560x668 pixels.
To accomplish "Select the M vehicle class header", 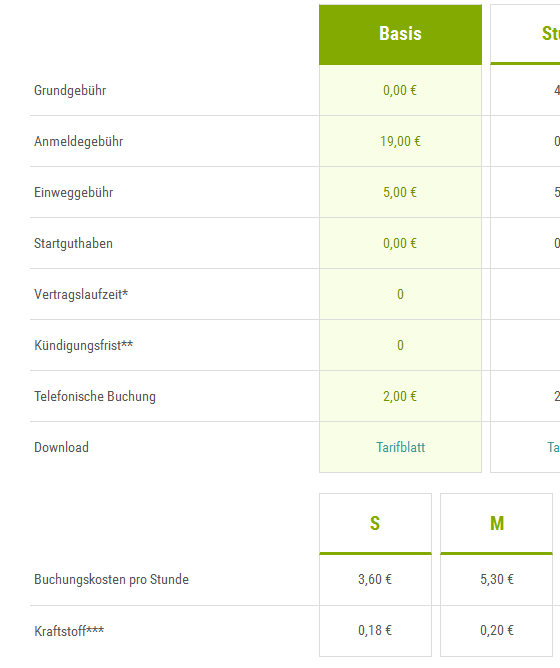I will [x=496, y=524].
